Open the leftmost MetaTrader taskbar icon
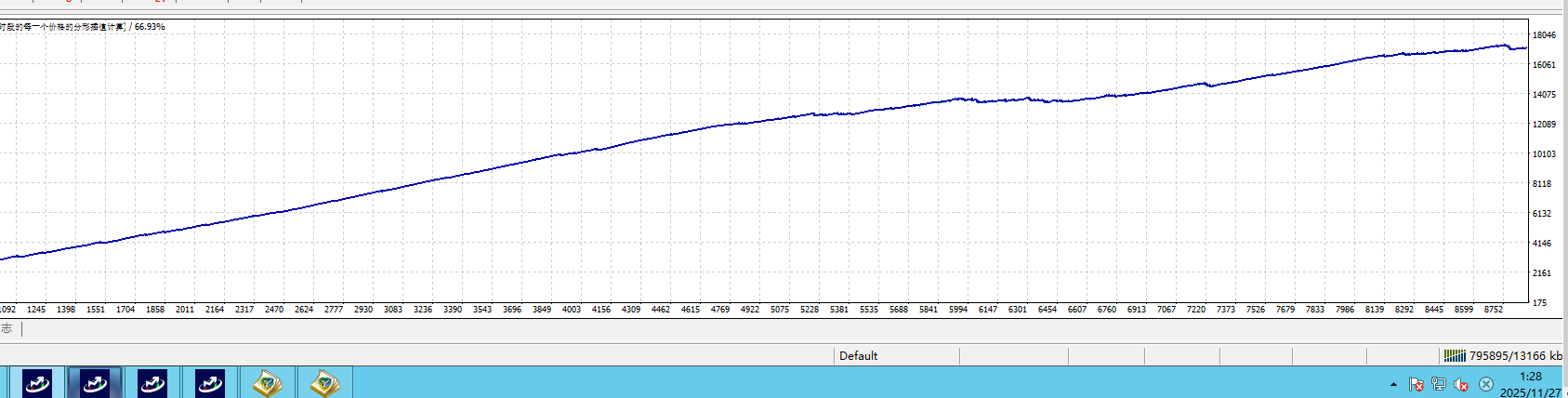The height and width of the screenshot is (398, 1568). tap(37, 382)
